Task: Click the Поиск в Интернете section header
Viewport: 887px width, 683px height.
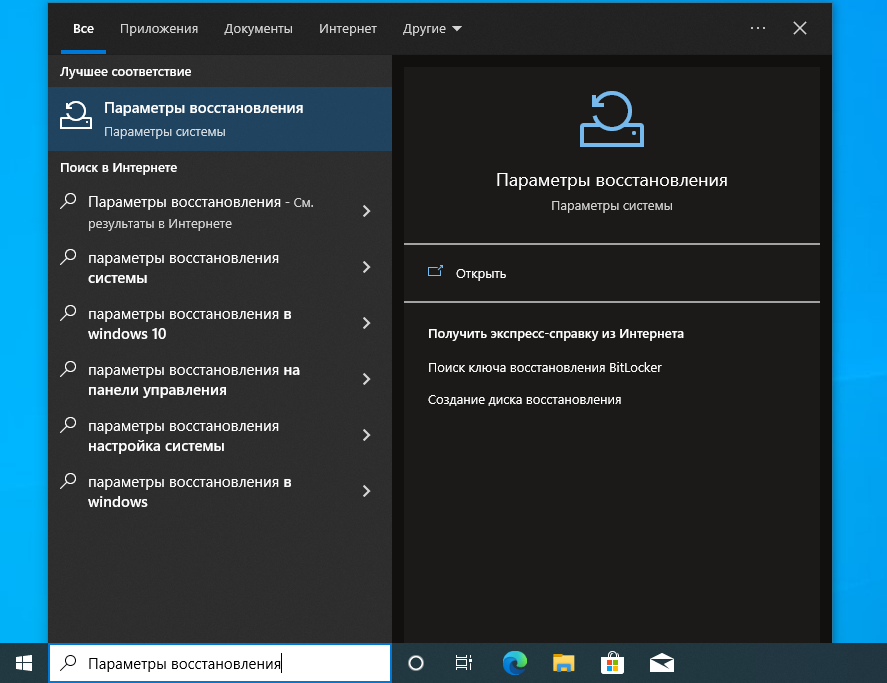Action: [x=118, y=167]
